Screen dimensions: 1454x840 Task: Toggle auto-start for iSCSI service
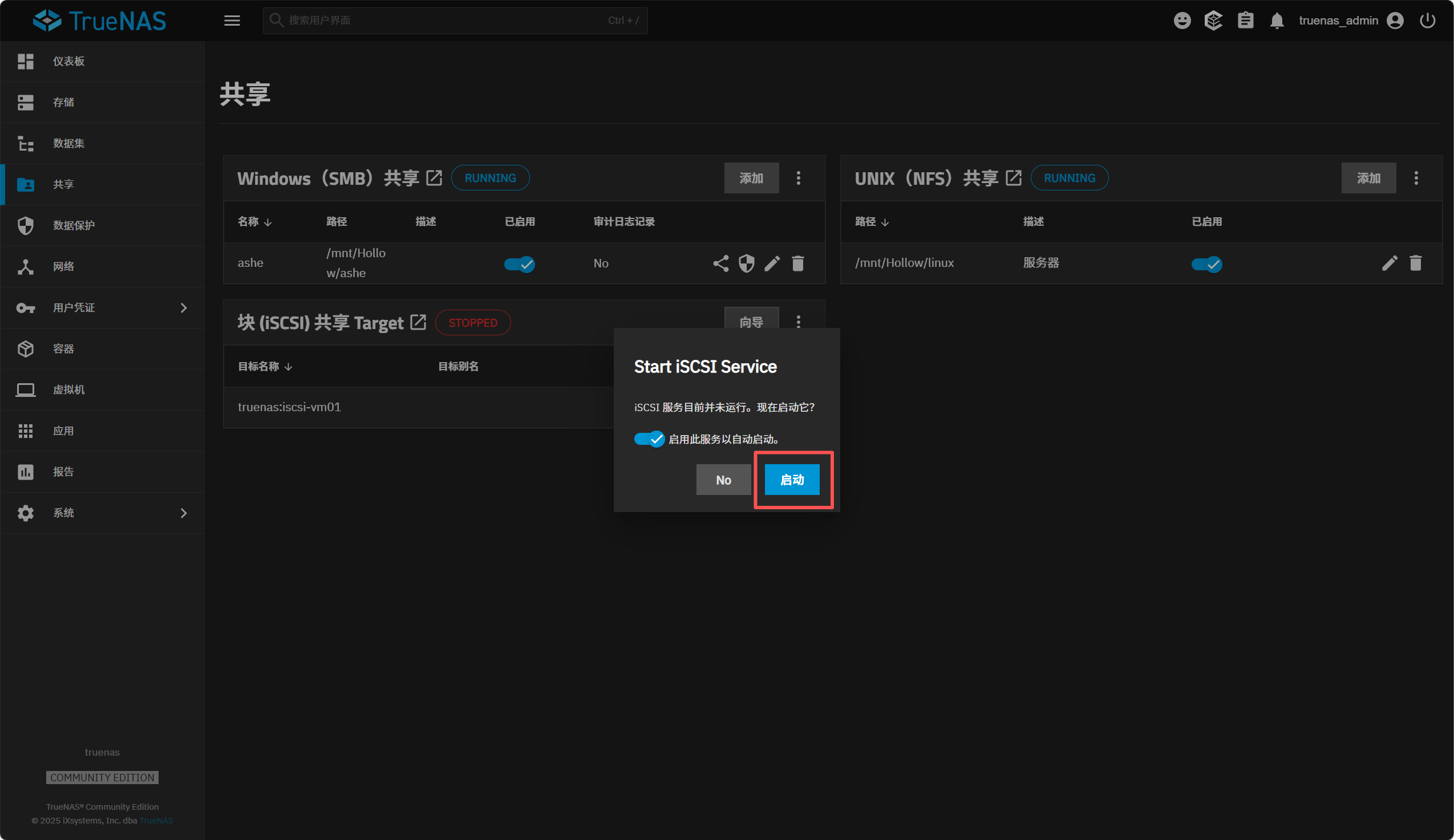(649, 439)
